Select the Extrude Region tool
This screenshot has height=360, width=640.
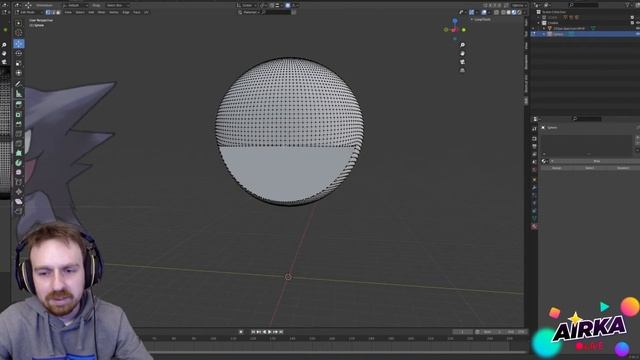(x=18, y=105)
